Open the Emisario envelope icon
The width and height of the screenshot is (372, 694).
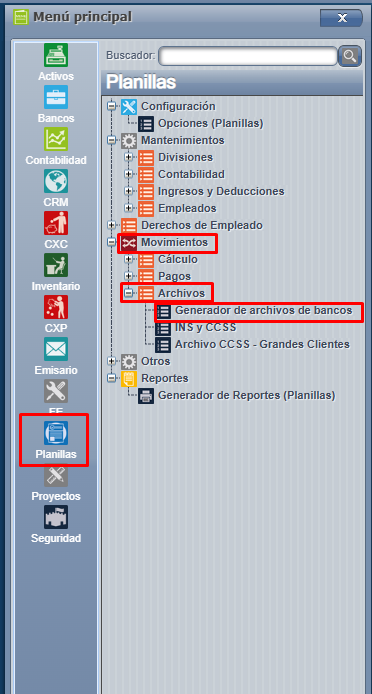click(56, 349)
